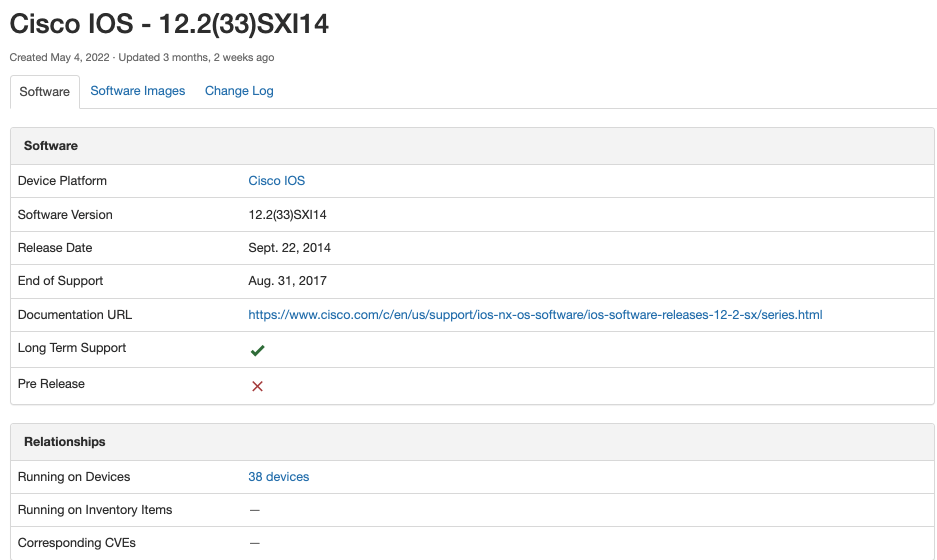This screenshot has height=560, width=937.
Task: Select the Release Date value Sept. 22, 2014
Action: 289,247
